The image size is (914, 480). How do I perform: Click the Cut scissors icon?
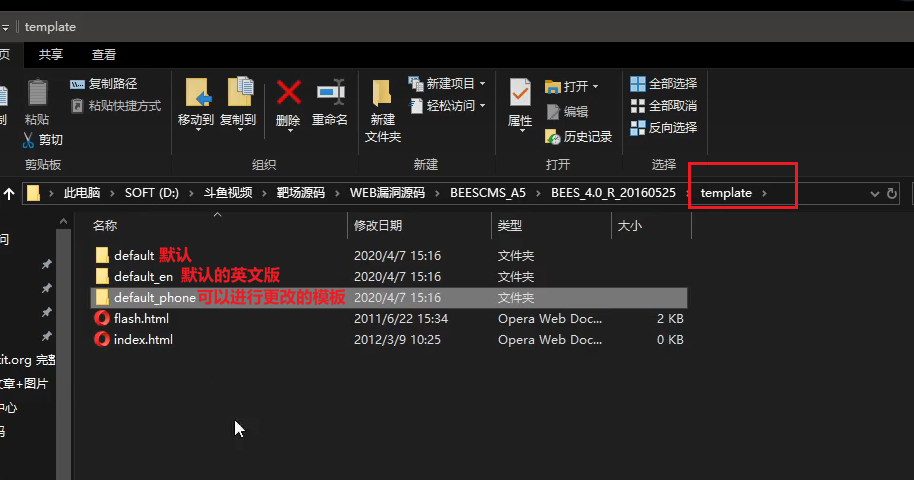click(x=28, y=140)
